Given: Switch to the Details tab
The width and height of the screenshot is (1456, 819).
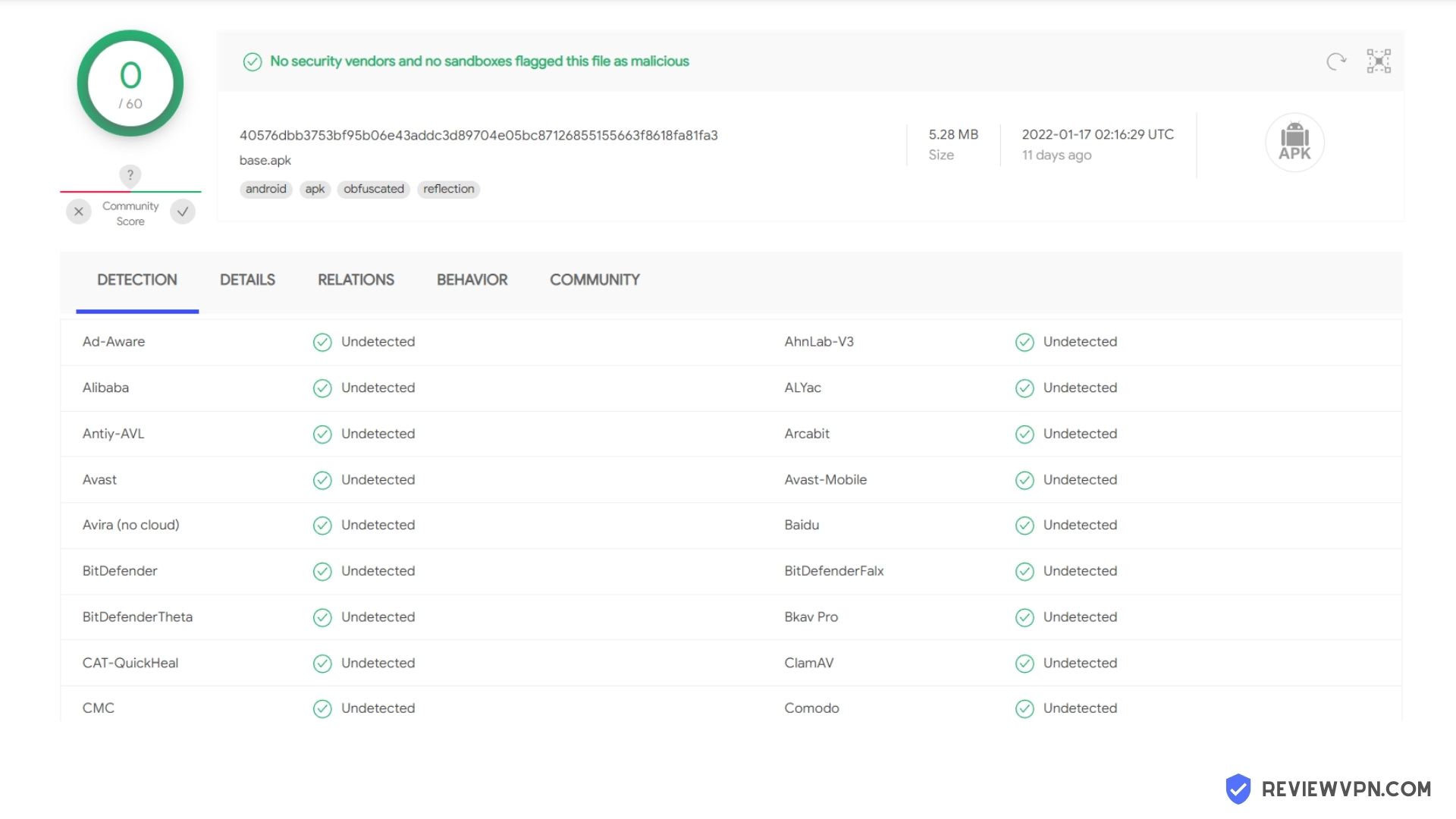Looking at the screenshot, I should (x=247, y=280).
